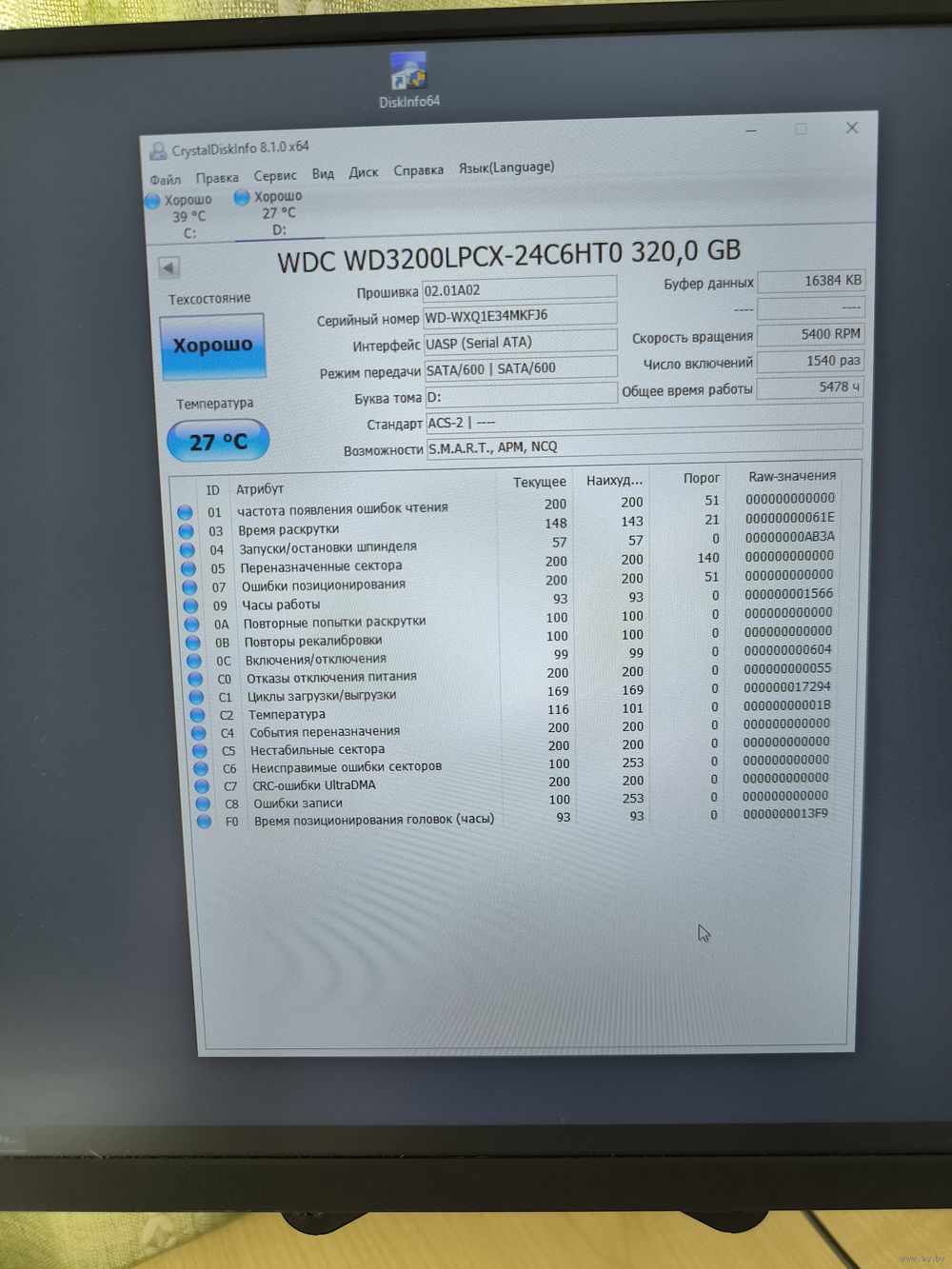Click raw value 00000000AB3A
This screenshot has height=1269, width=952.
point(789,537)
